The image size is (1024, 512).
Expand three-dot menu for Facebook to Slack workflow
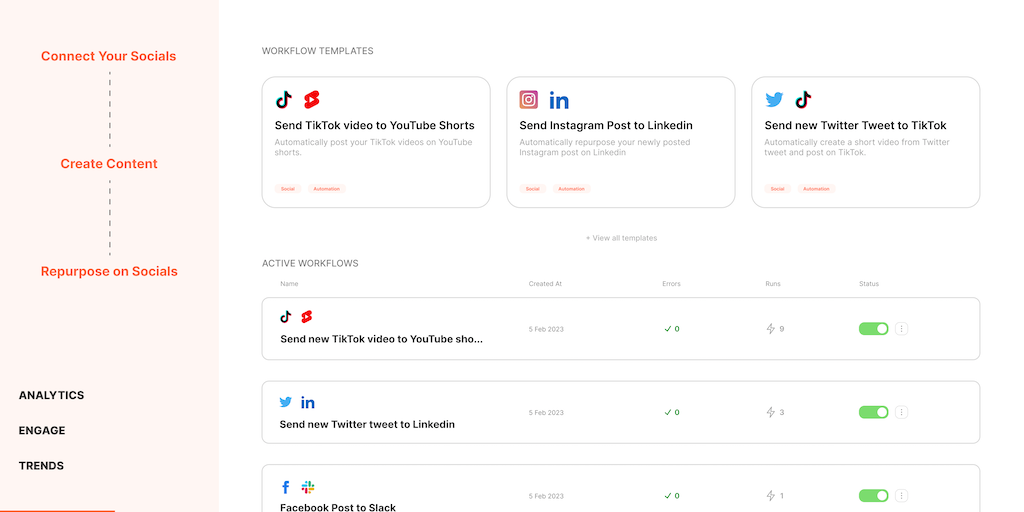tap(901, 495)
